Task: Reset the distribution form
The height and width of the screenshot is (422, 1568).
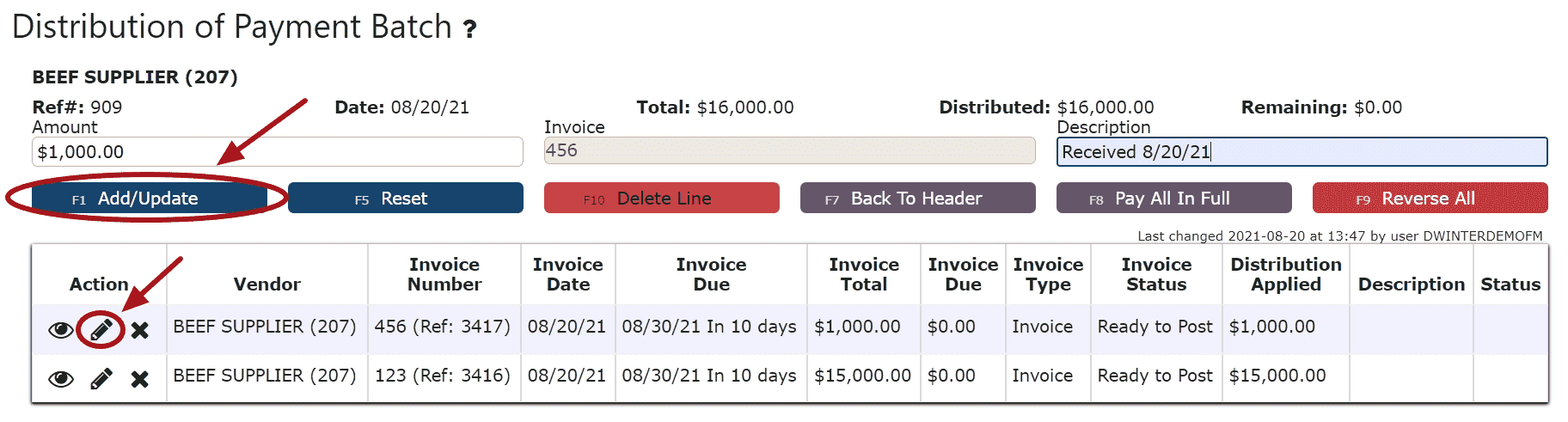Action: point(406,198)
